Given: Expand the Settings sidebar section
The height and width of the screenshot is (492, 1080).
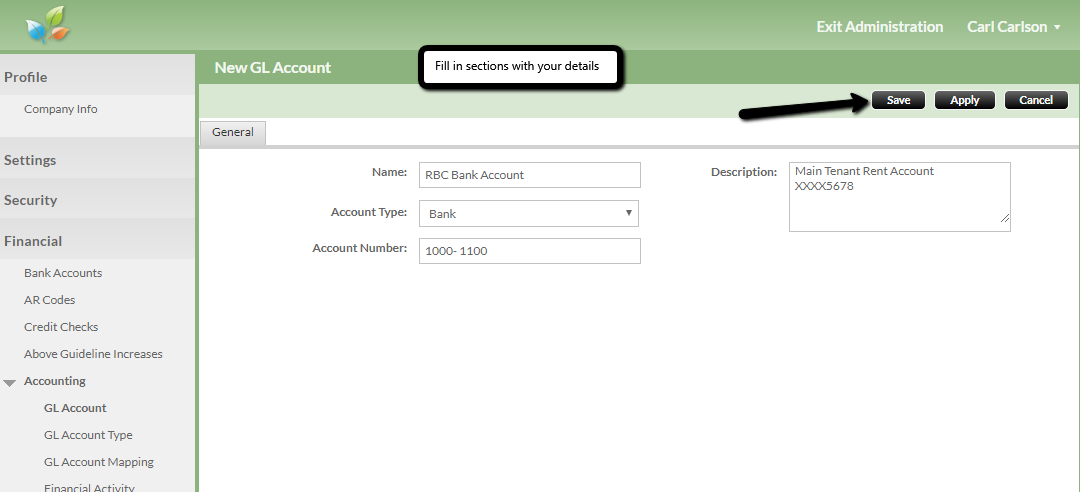Looking at the screenshot, I should (x=30, y=160).
